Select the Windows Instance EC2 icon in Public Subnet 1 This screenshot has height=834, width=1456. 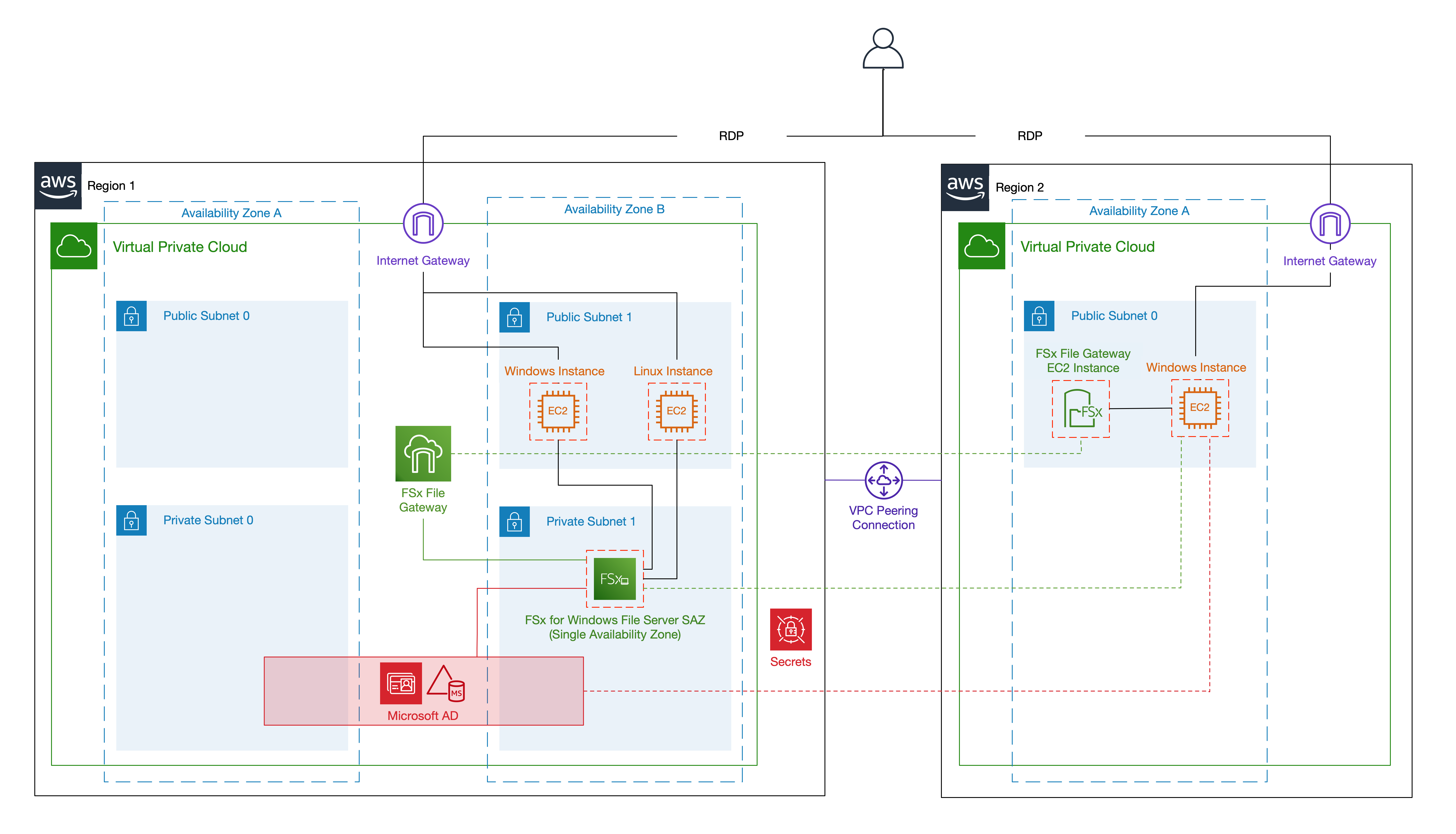tap(558, 411)
